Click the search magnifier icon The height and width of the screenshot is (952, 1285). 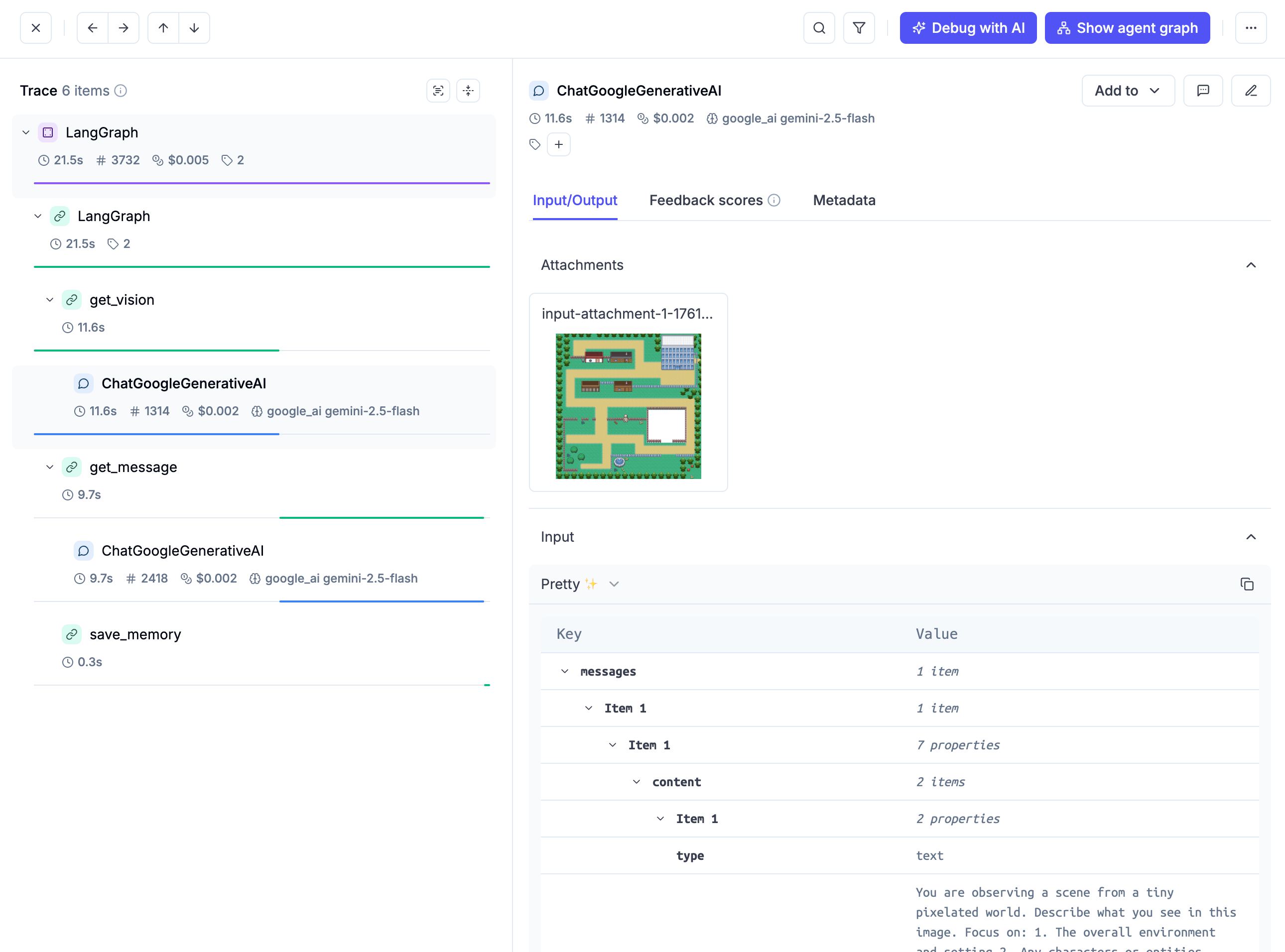click(x=819, y=28)
